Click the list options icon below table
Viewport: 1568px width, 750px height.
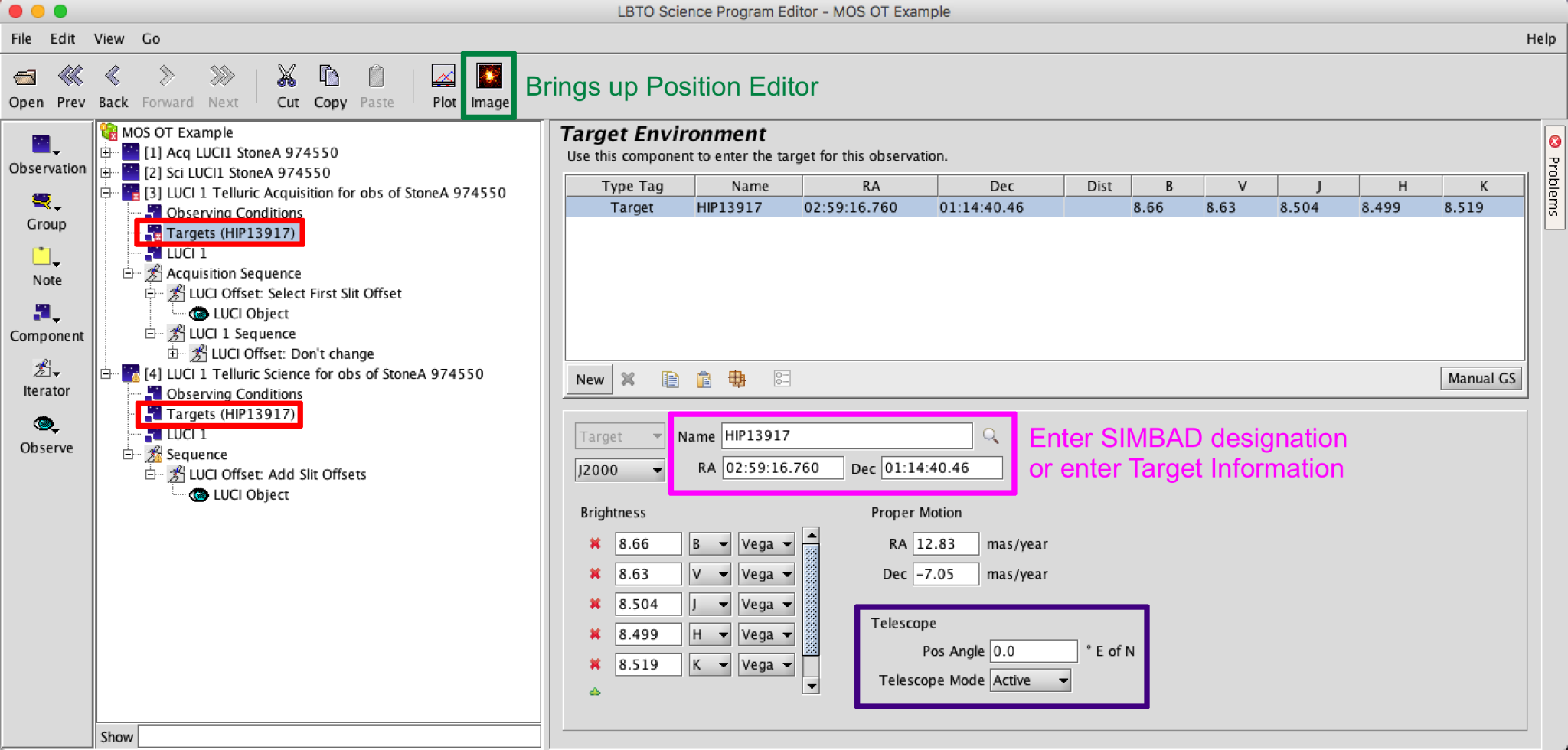coord(782,379)
